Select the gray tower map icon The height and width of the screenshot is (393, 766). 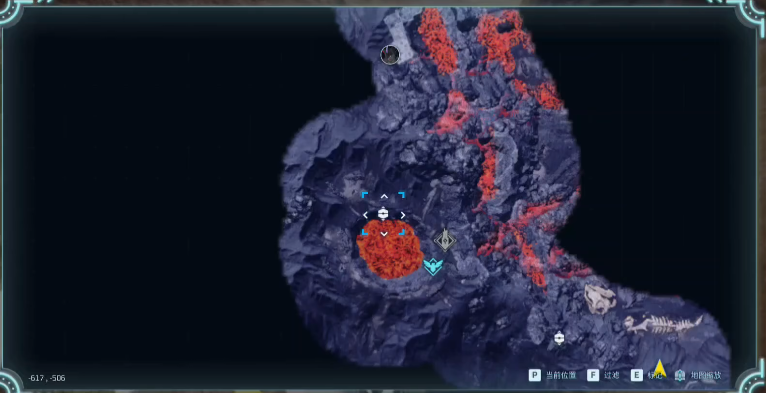tap(445, 240)
